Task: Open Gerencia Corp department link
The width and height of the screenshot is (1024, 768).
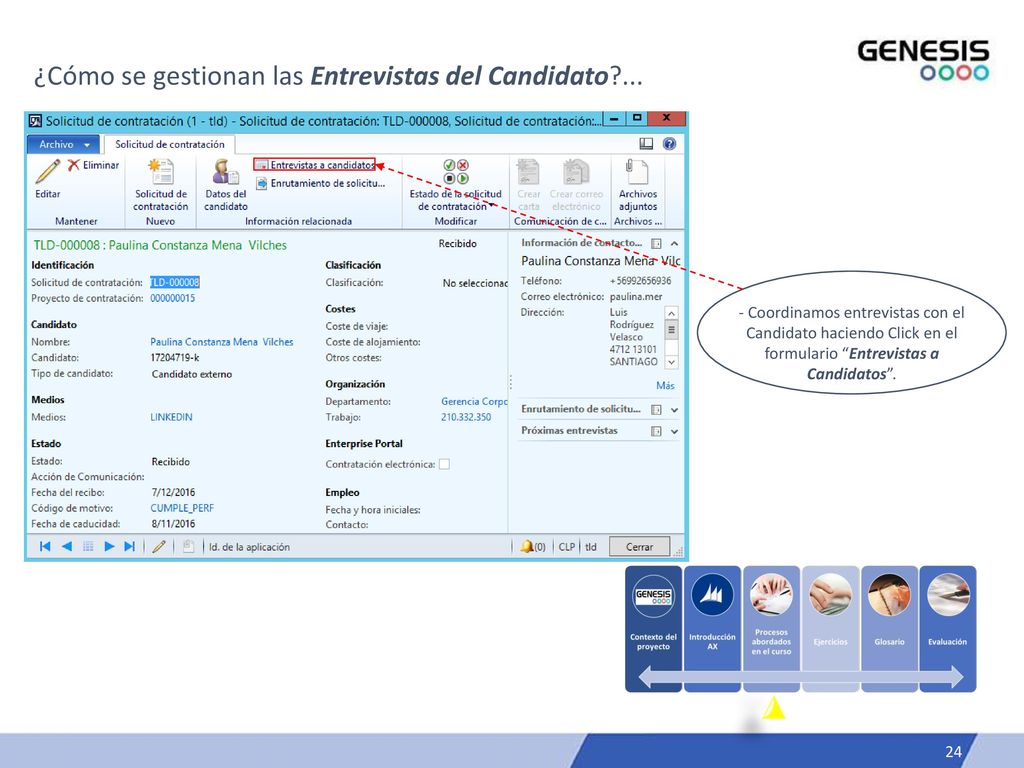Action: [x=473, y=402]
